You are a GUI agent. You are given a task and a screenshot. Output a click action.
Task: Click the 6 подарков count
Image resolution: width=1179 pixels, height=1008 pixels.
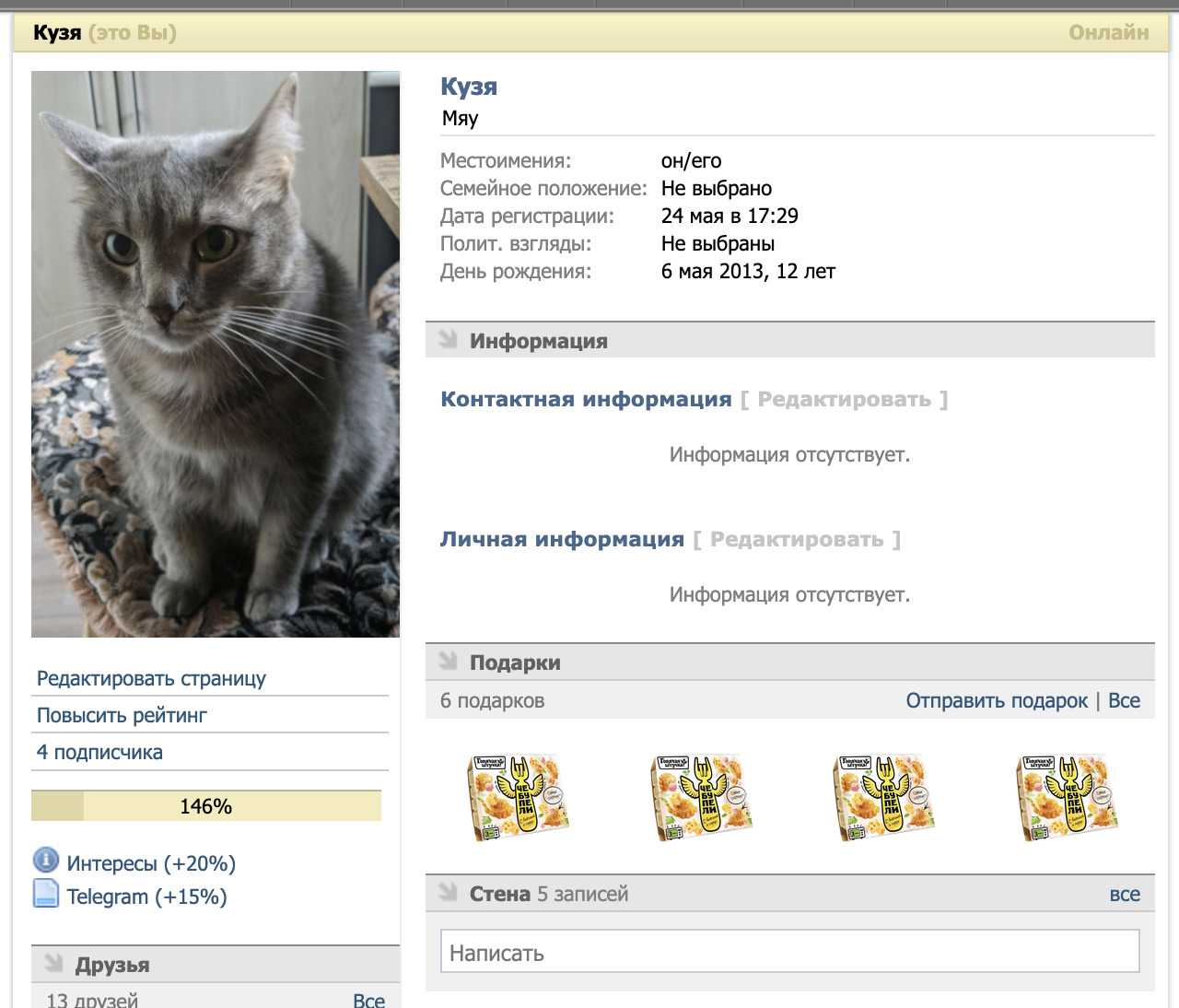[x=492, y=701]
